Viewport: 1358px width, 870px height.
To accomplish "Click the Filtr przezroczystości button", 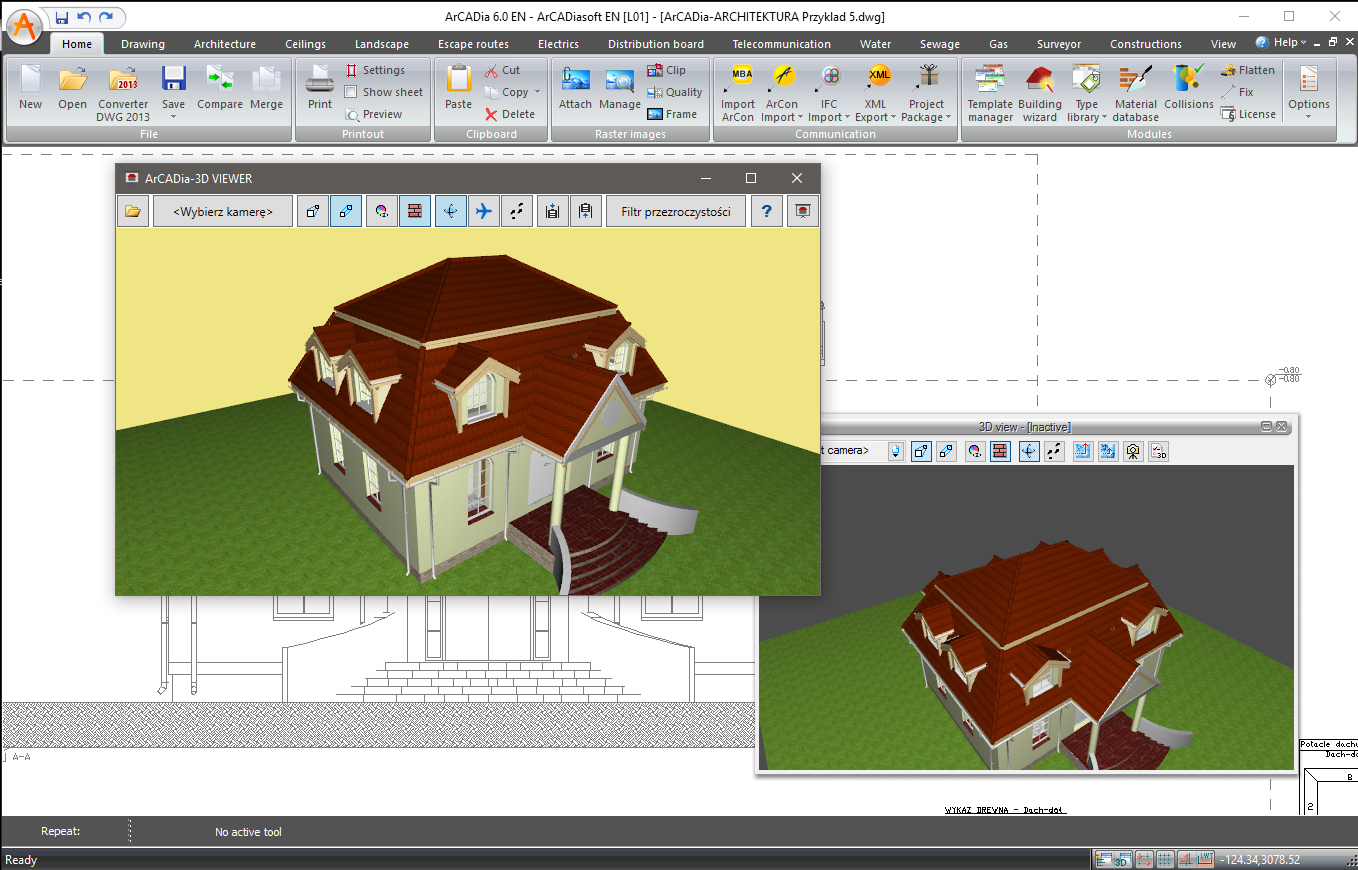I will coord(675,211).
